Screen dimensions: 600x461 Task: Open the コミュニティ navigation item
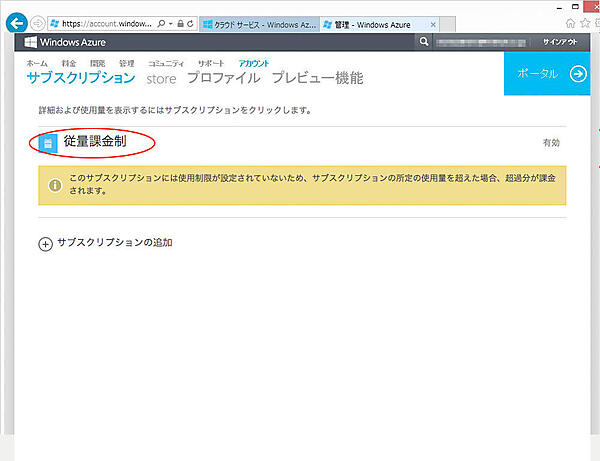166,64
